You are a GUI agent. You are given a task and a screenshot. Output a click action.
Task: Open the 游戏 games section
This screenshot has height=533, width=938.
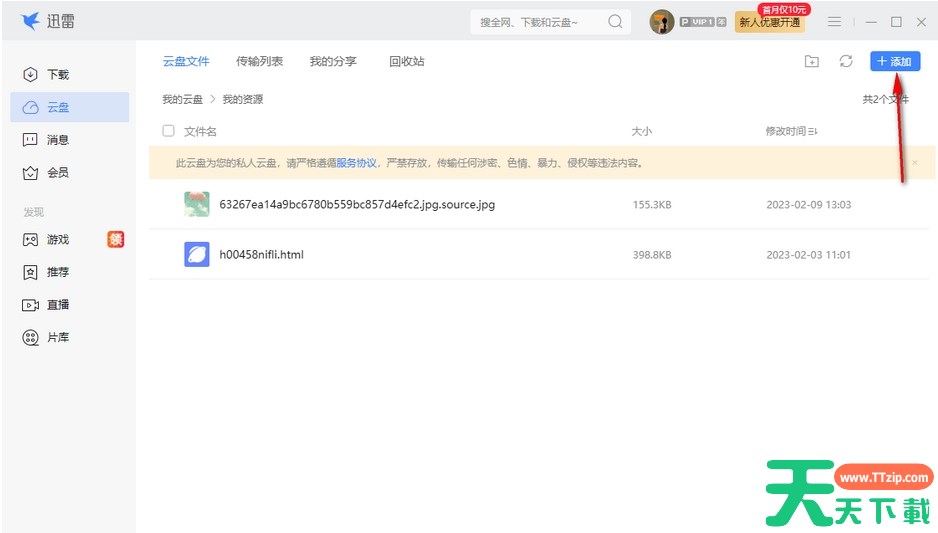click(57, 240)
